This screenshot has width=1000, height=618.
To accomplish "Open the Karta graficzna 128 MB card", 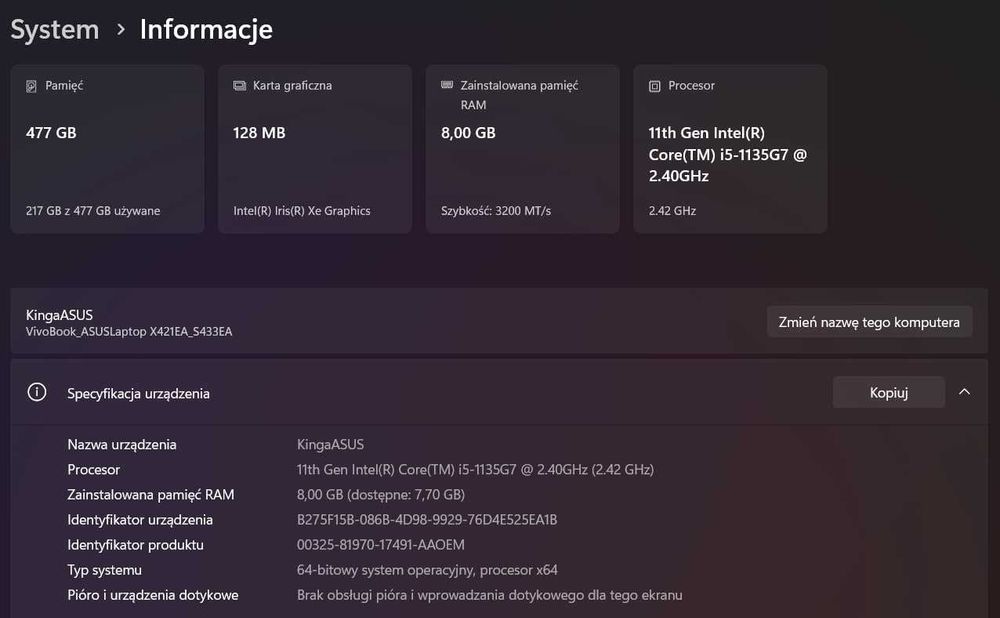I will pos(315,150).
